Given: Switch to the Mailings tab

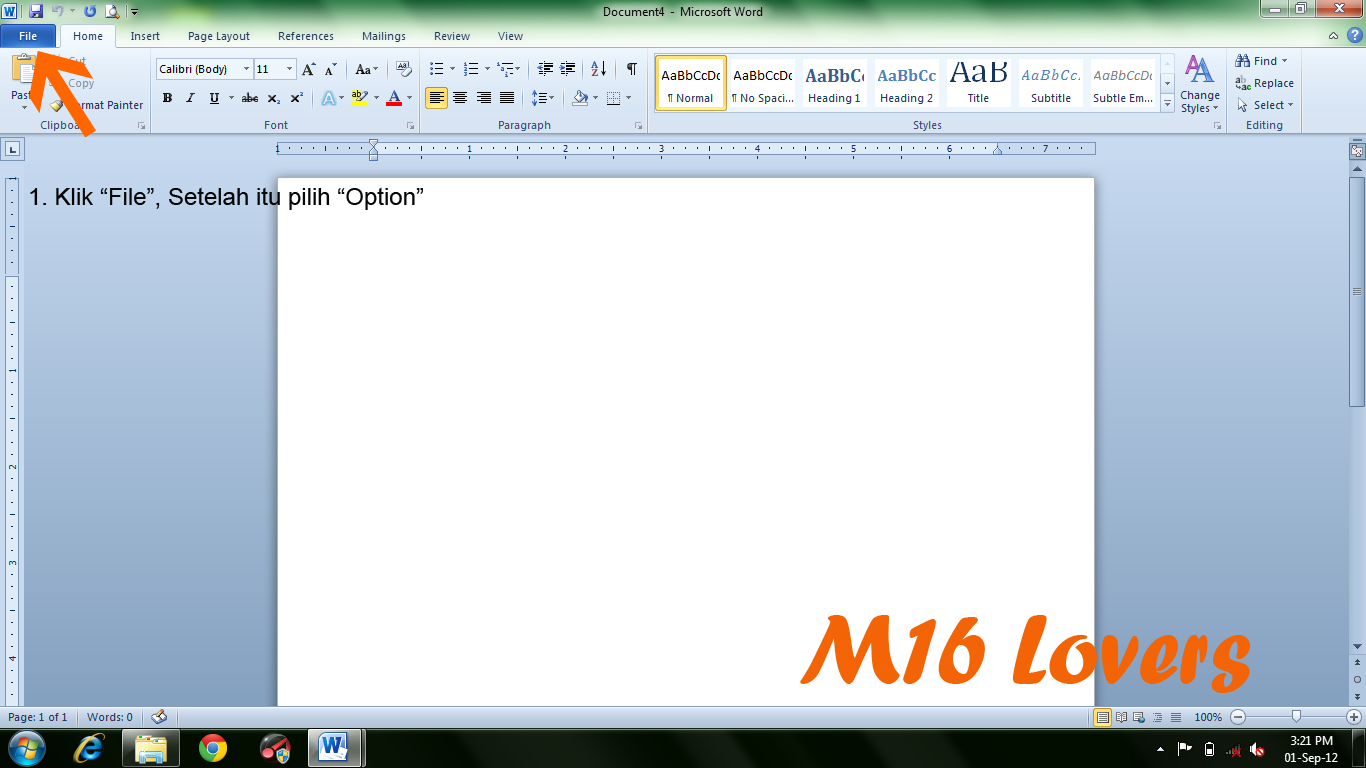Looking at the screenshot, I should click(x=384, y=36).
